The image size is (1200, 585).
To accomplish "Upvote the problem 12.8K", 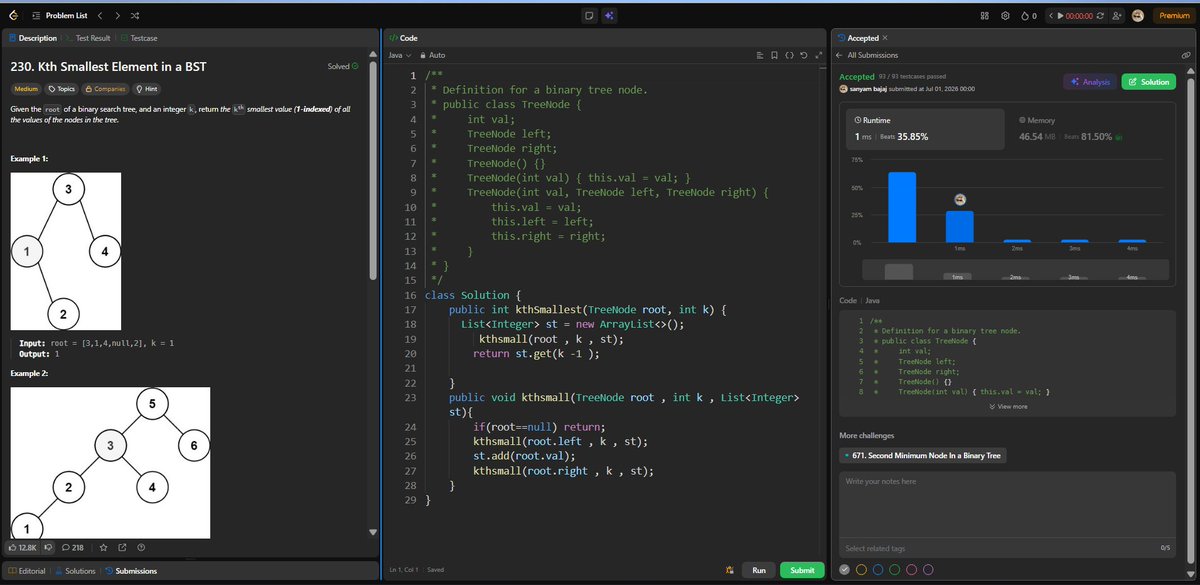I will coord(24,547).
